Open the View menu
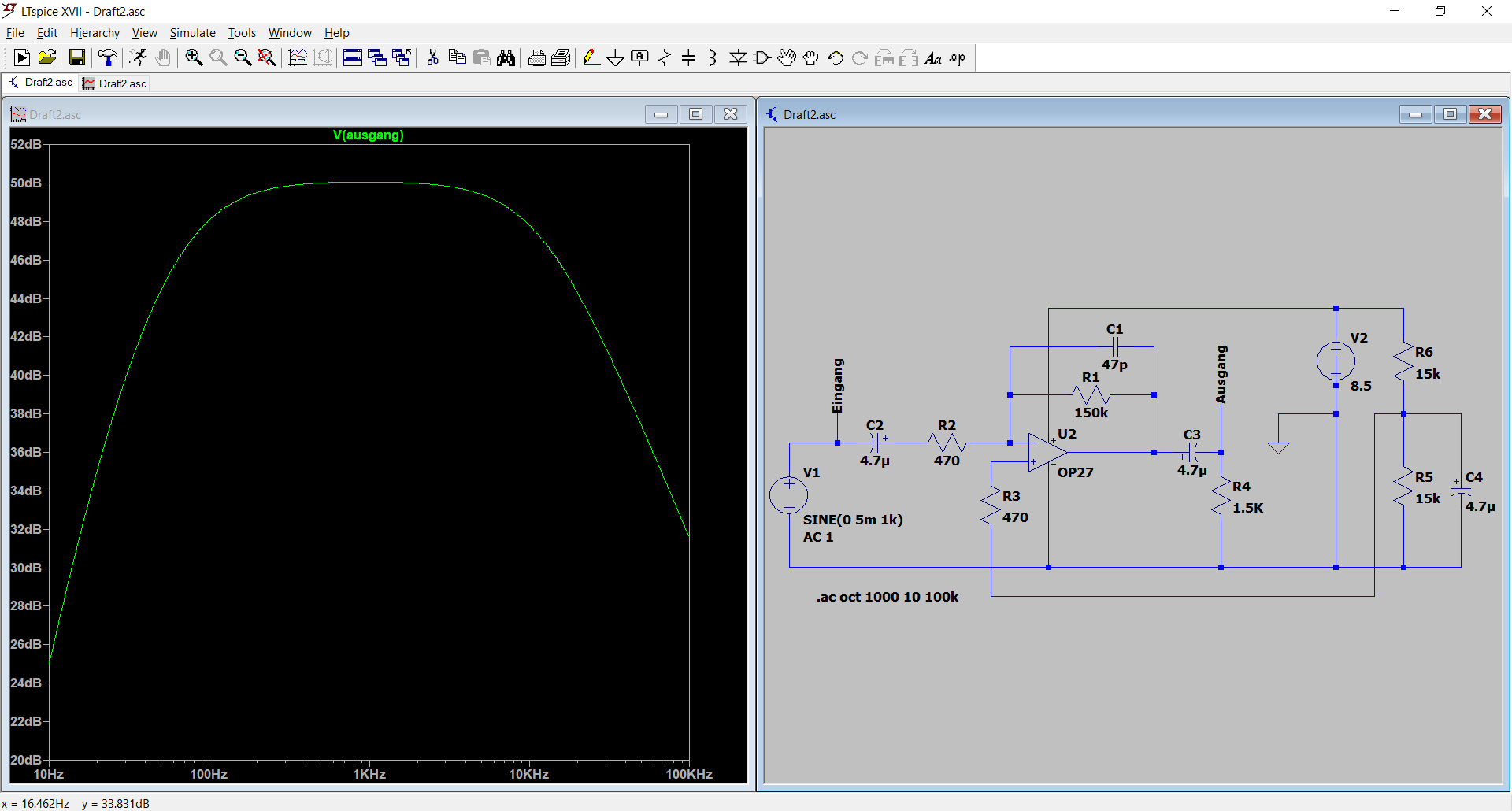 [144, 33]
